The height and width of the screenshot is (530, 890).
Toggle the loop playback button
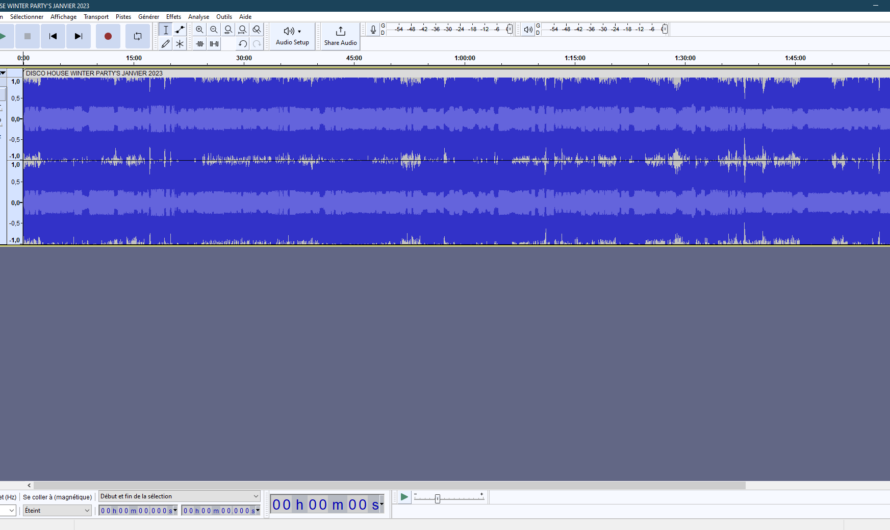click(x=137, y=36)
